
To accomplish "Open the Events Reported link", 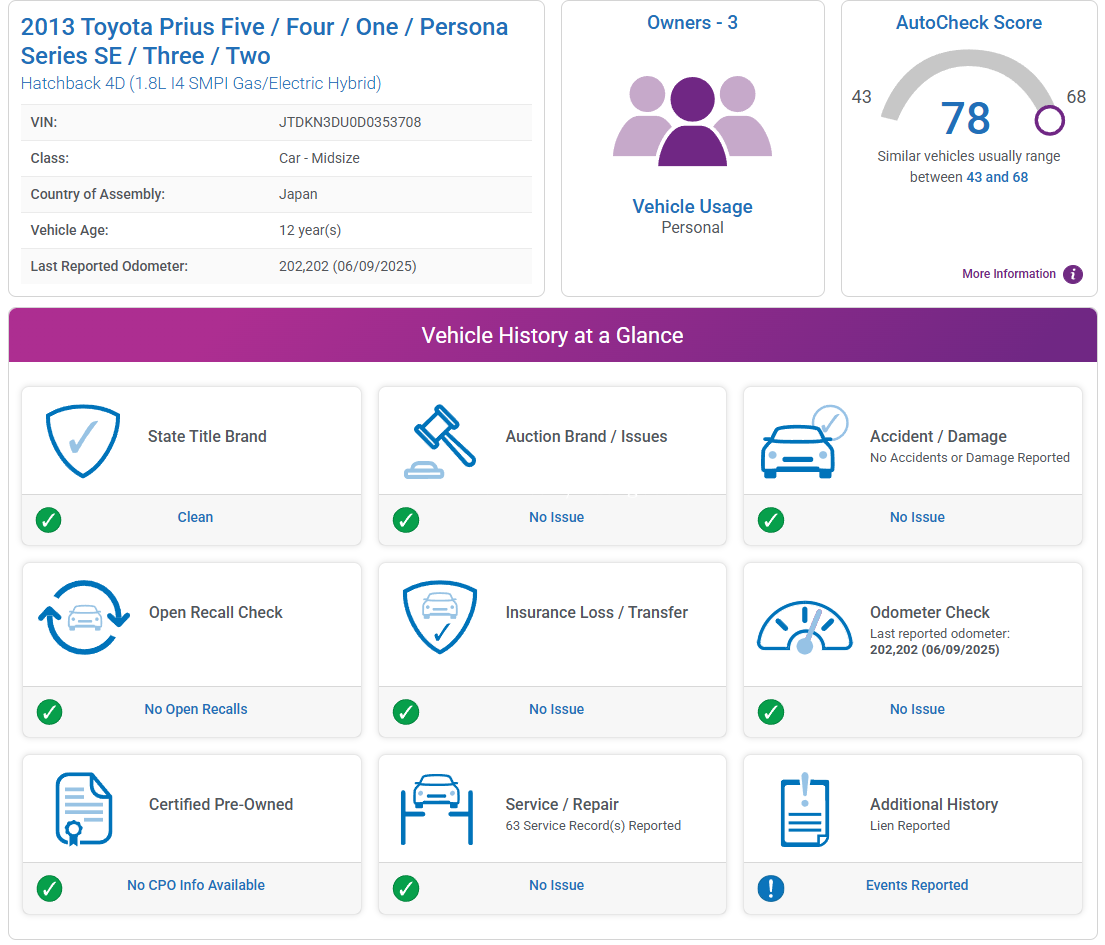I will (916, 885).
